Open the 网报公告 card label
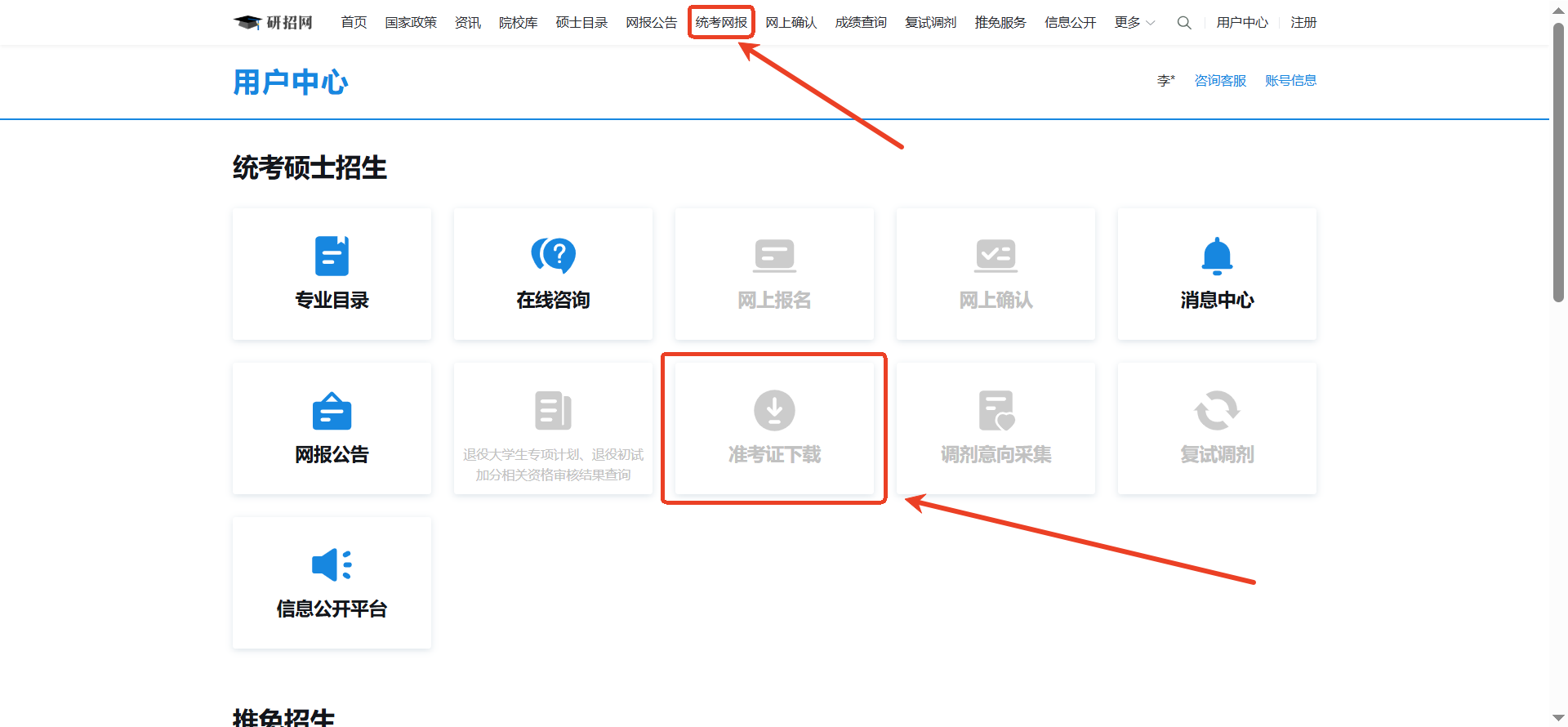This screenshot has height=727, width=1568. coord(332,454)
